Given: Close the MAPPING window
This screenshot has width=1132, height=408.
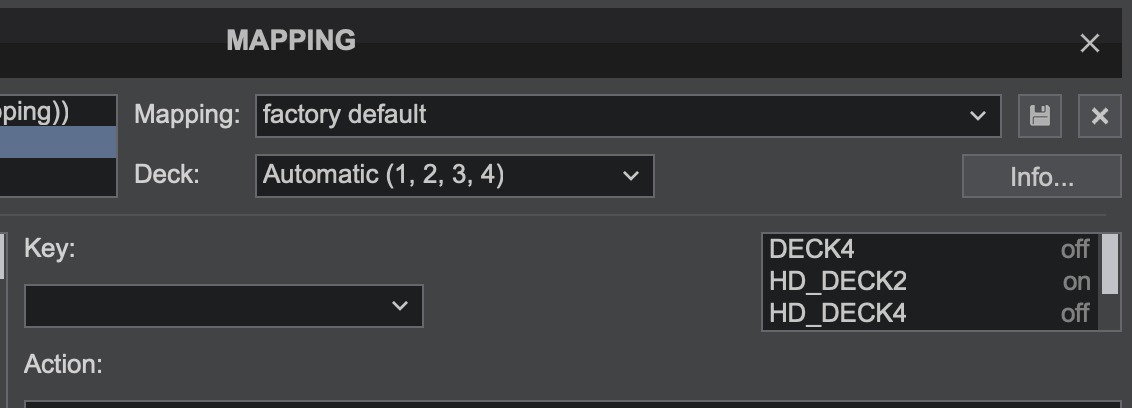Looking at the screenshot, I should click(1089, 43).
